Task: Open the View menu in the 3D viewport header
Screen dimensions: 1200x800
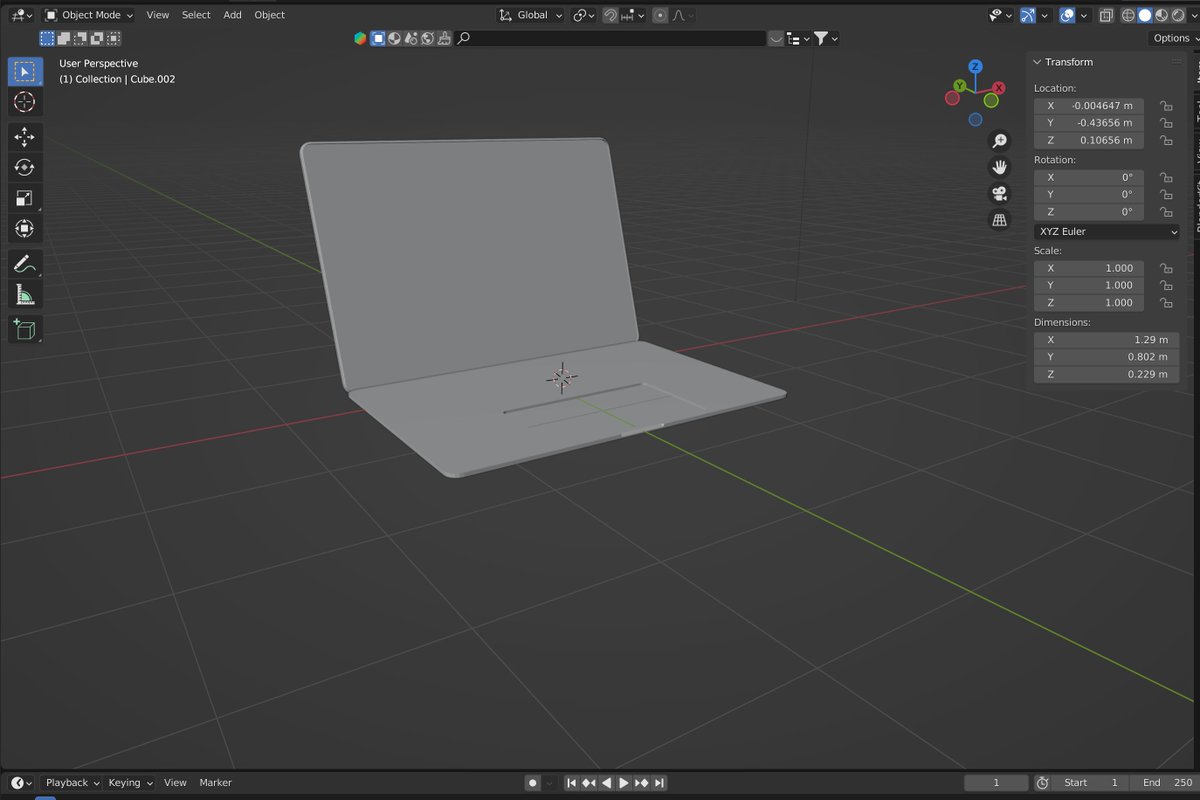Action: click(158, 15)
